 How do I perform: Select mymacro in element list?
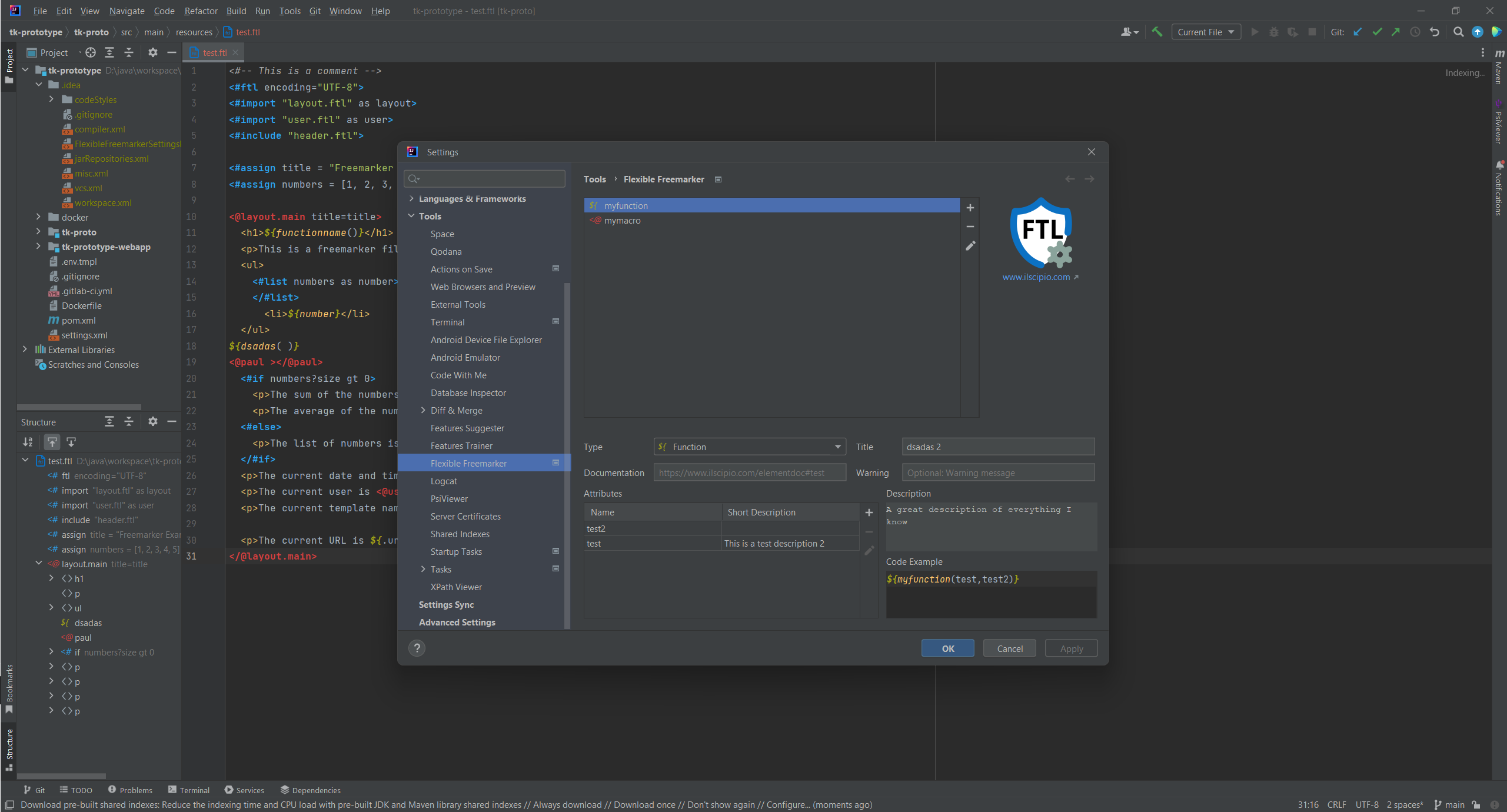772,220
